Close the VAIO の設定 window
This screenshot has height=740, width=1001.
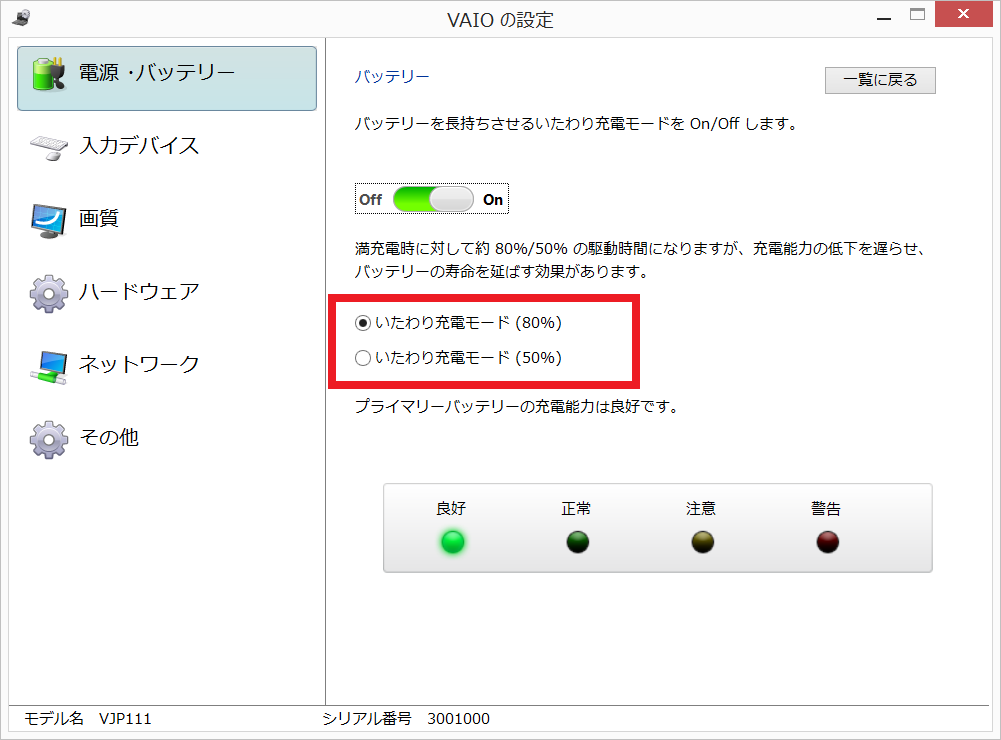(x=963, y=14)
